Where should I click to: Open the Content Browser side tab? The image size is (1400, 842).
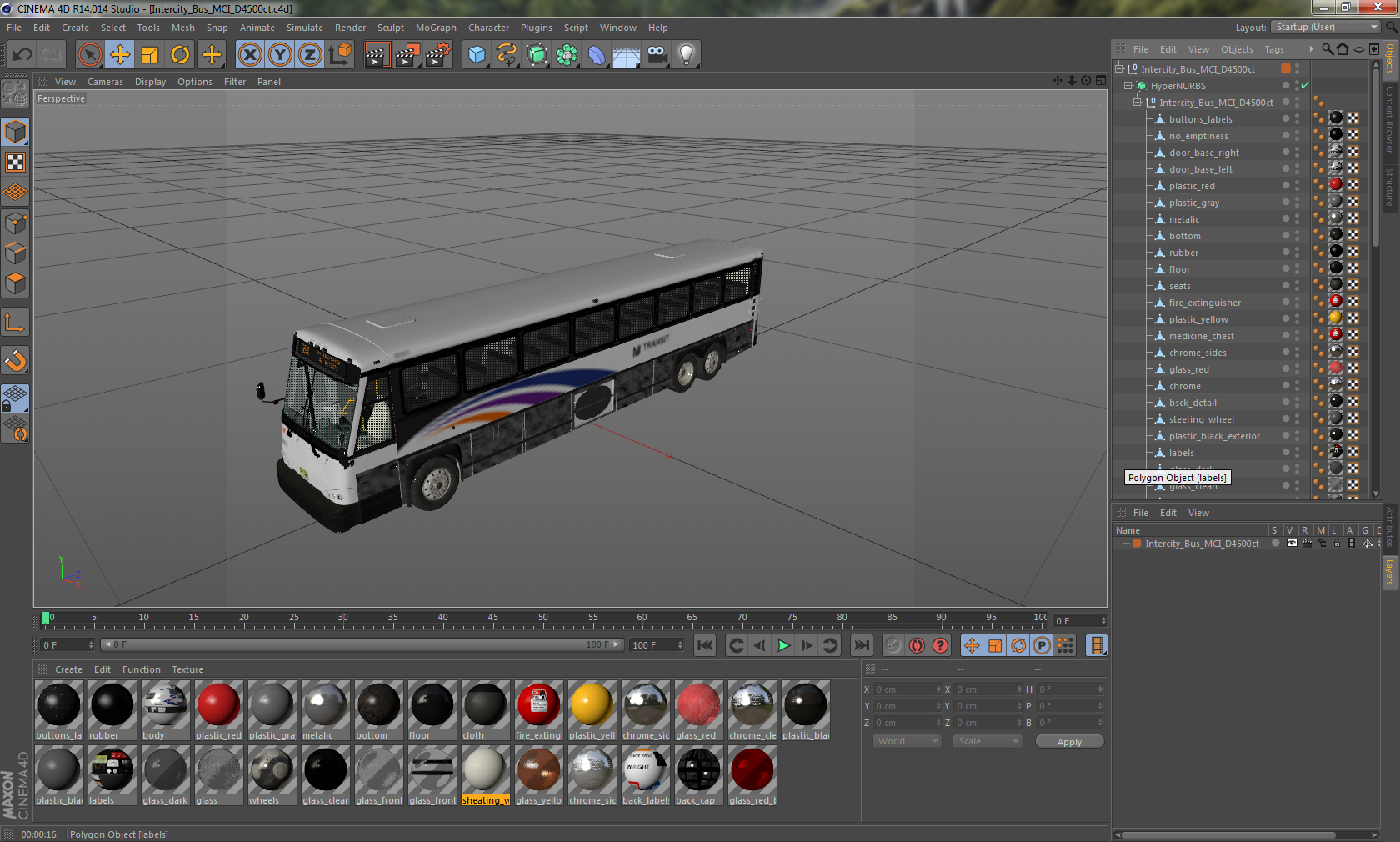1390,118
